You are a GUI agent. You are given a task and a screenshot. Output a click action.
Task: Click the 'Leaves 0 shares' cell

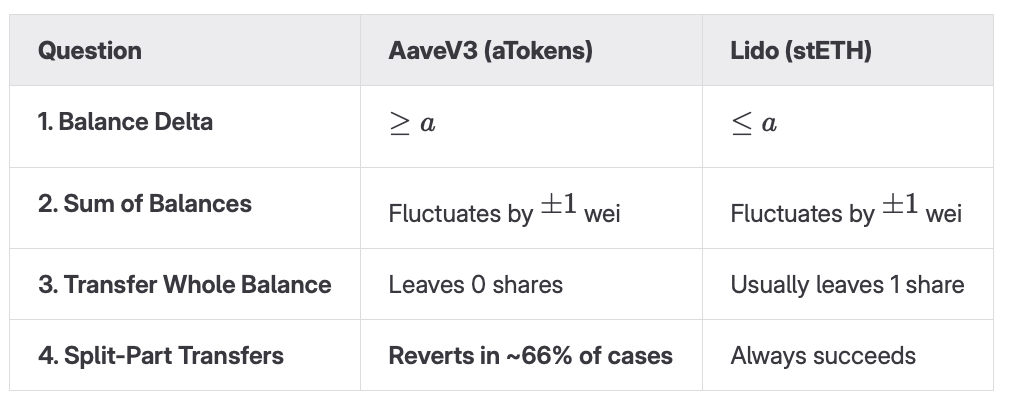pyautogui.click(x=475, y=285)
